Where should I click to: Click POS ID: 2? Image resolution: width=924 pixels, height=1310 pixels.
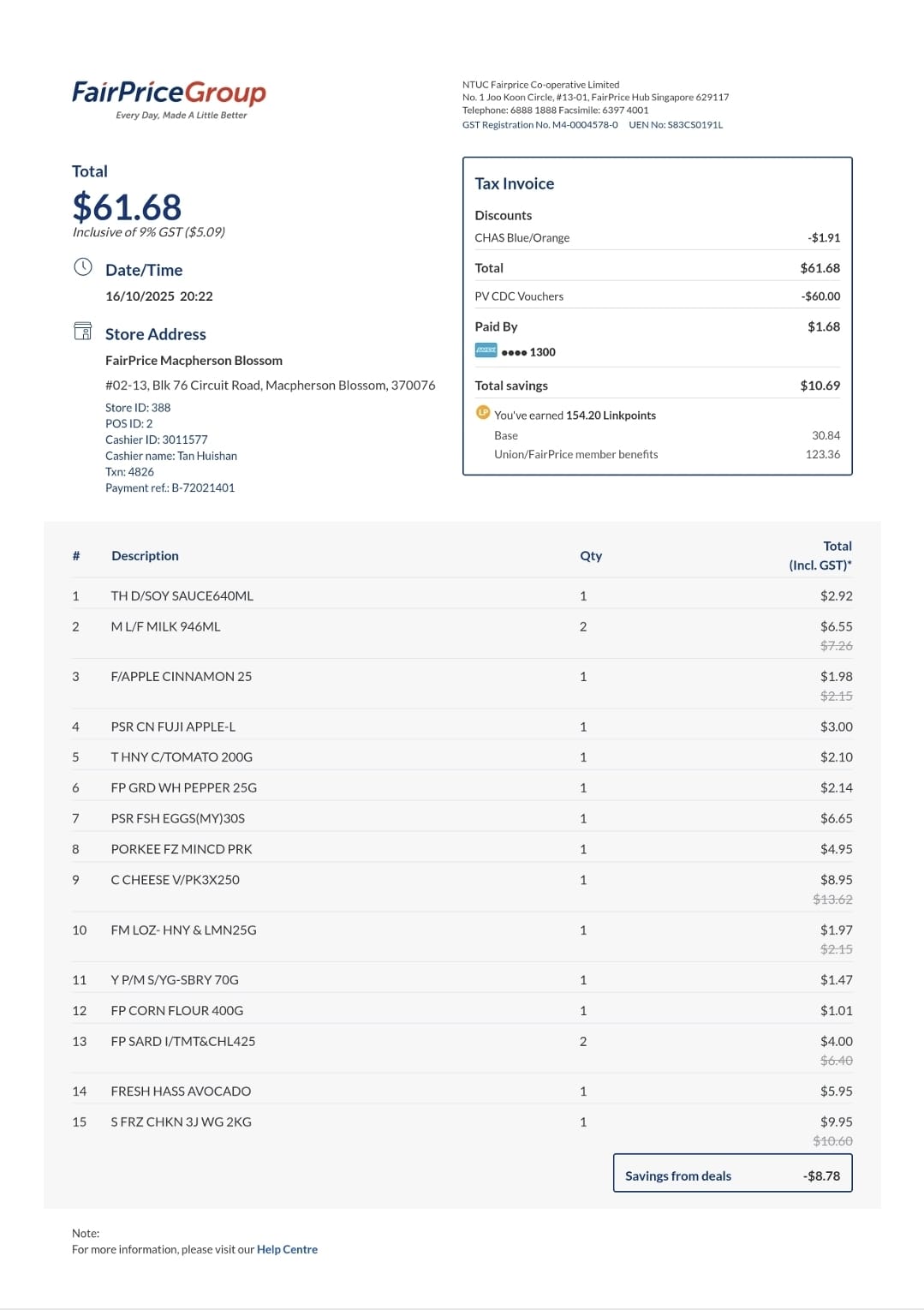(x=129, y=424)
